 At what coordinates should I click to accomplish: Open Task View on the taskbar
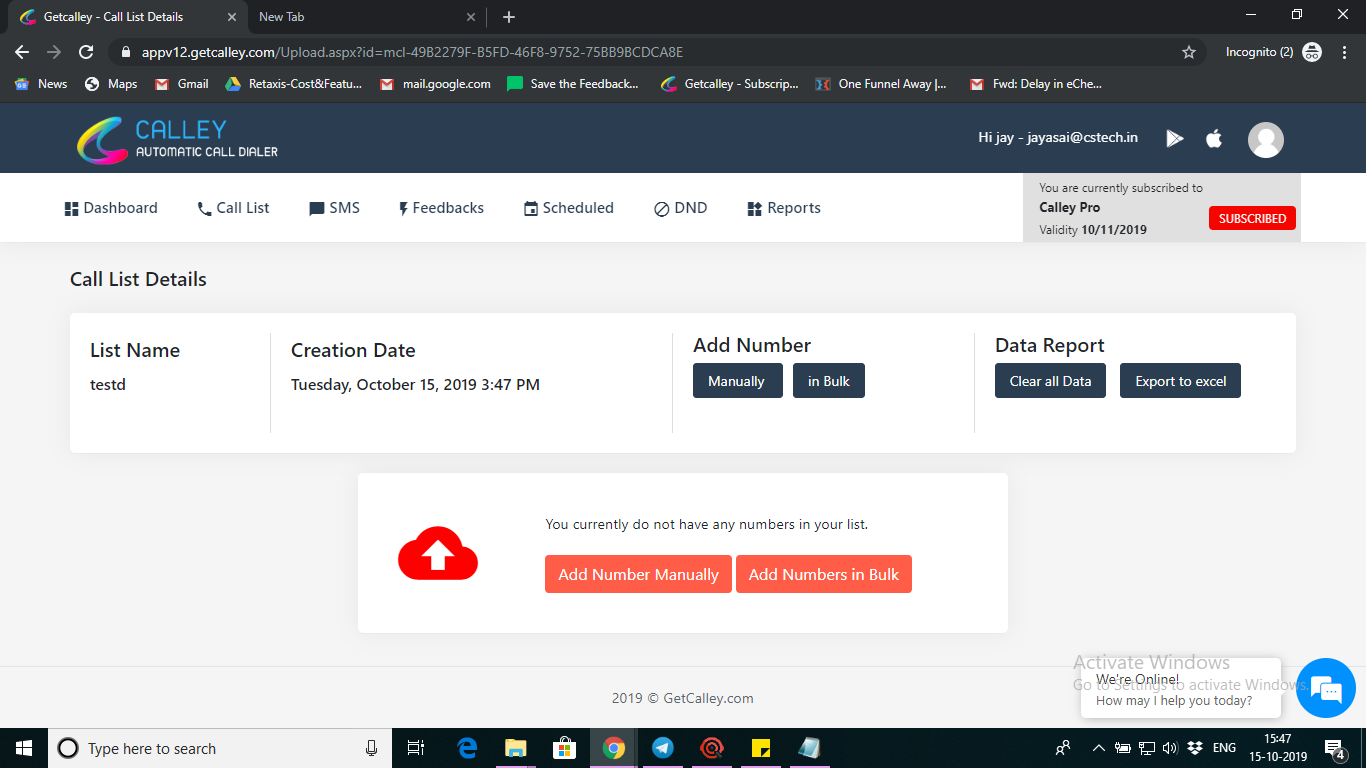tap(417, 748)
